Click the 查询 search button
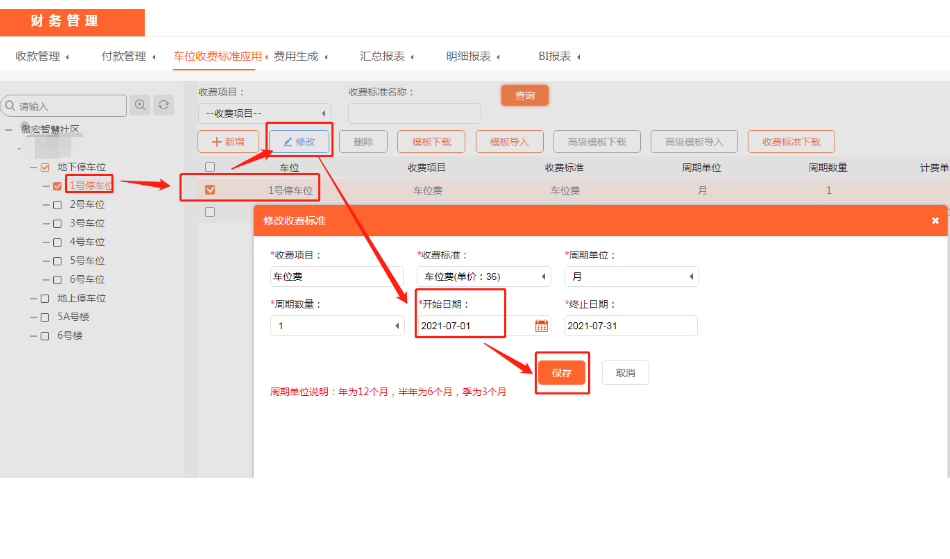950x559 pixels. click(x=525, y=95)
